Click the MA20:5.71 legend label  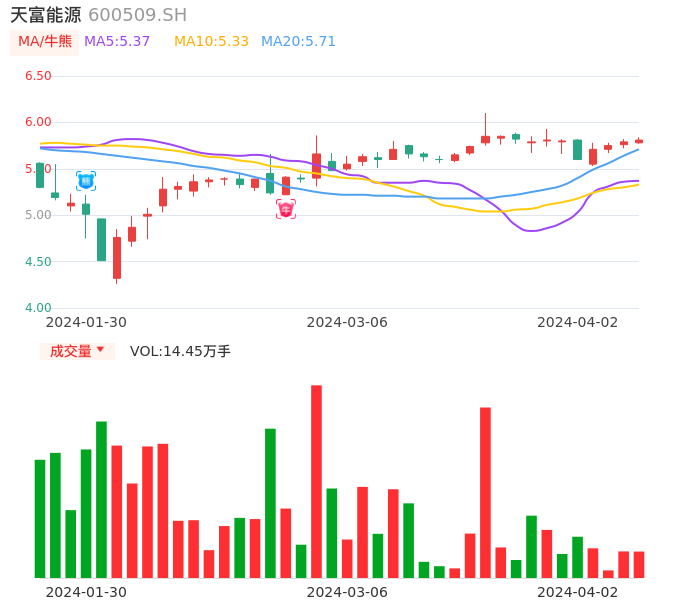point(298,42)
